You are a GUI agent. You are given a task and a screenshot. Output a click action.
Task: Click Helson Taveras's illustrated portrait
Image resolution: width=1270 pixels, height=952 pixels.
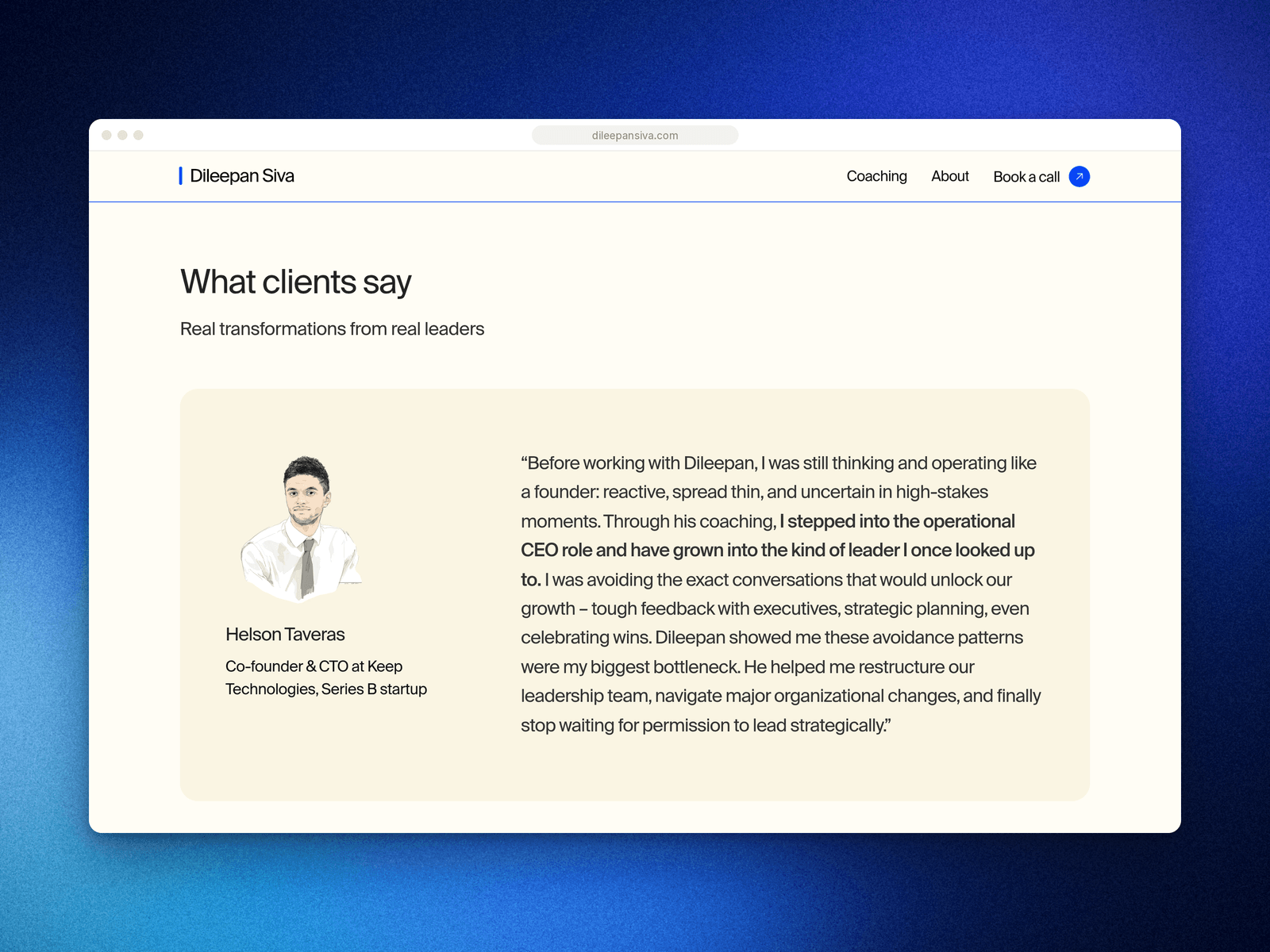pyautogui.click(x=302, y=528)
